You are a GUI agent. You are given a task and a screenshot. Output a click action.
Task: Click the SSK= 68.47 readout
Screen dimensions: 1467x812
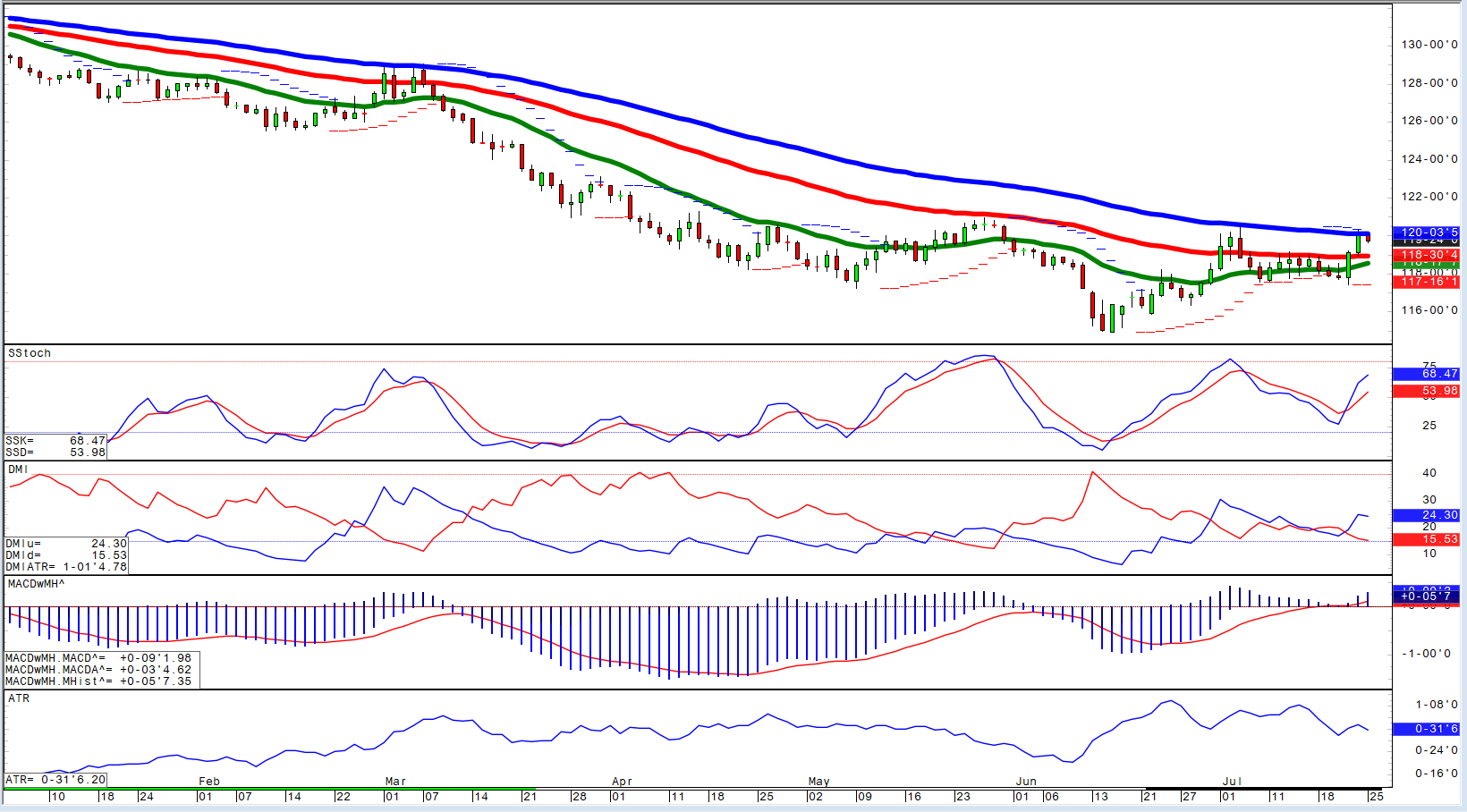(x=55, y=441)
